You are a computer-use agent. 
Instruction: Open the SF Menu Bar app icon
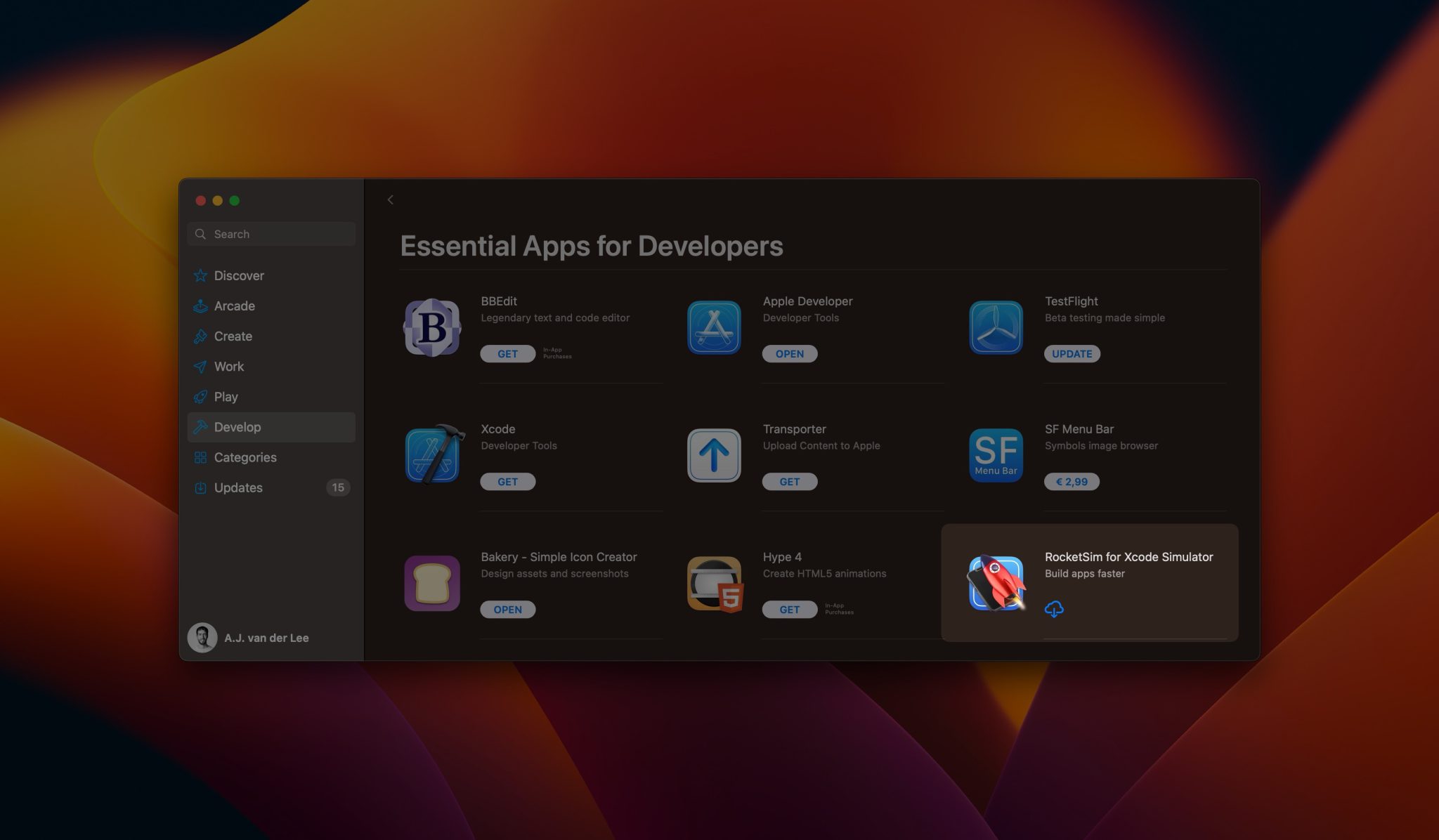[x=996, y=455]
